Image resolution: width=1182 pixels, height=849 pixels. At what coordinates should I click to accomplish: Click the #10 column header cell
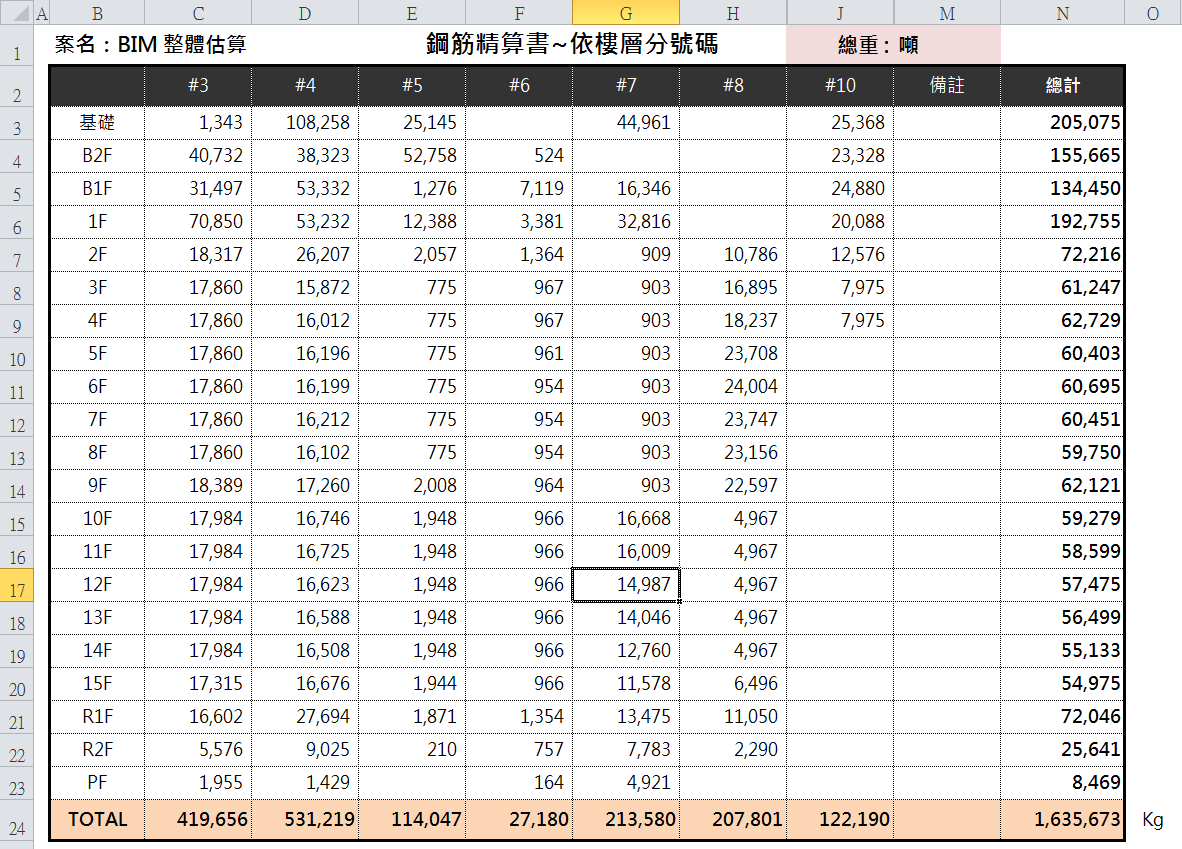pyautogui.click(x=839, y=85)
